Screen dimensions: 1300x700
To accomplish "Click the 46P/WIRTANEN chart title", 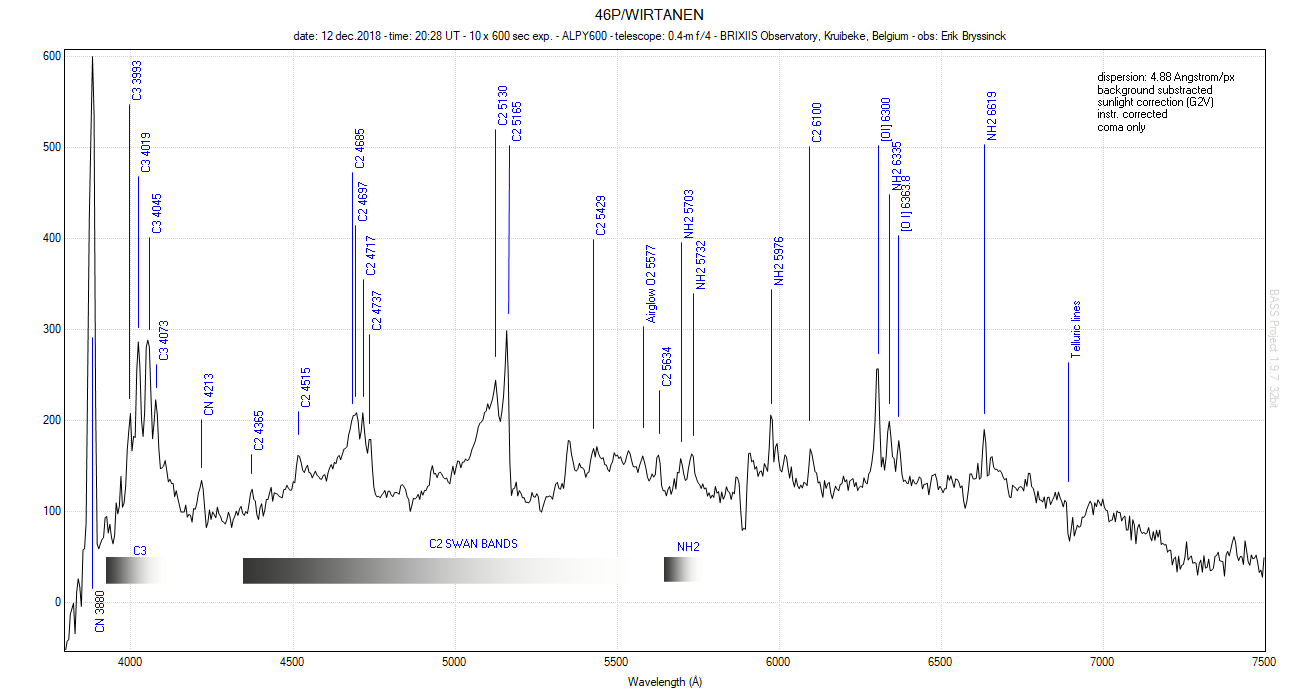I will 649,17.
